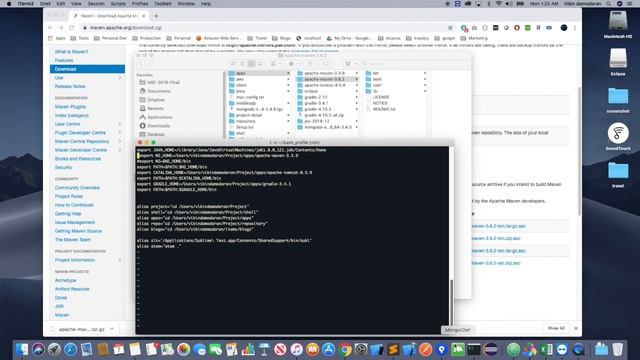Expand Maven Central Repository entry
Image resolution: width=640 pixels, height=360 pixels.
coord(120,141)
